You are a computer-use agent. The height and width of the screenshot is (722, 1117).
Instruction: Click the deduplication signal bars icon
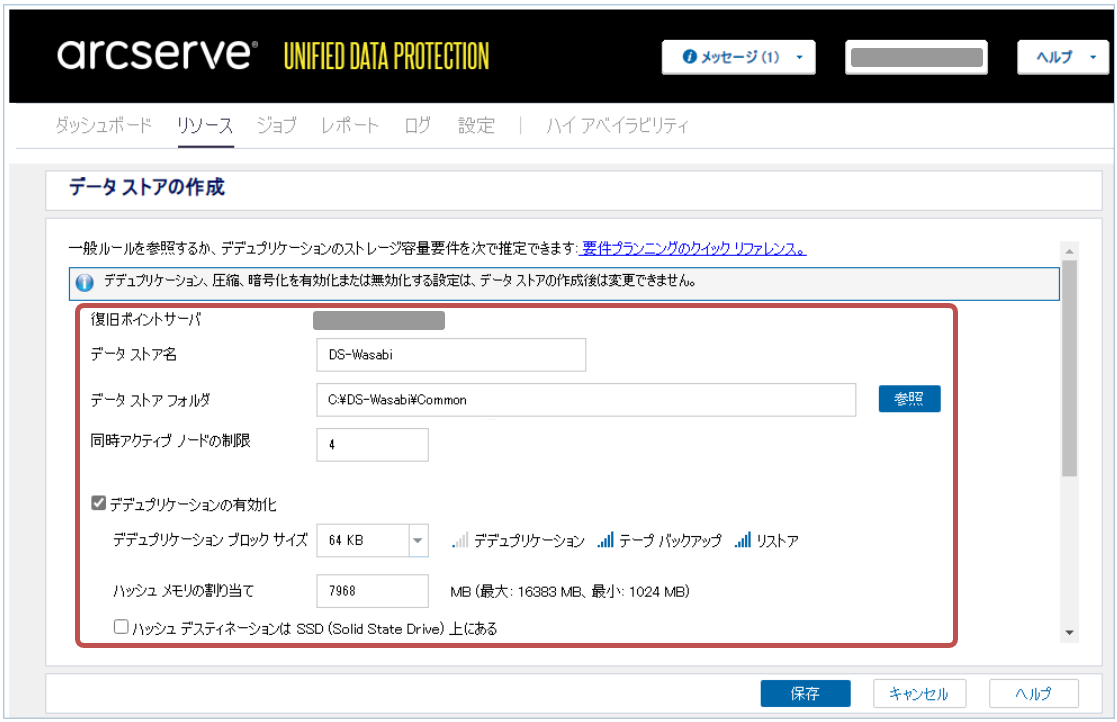point(460,540)
